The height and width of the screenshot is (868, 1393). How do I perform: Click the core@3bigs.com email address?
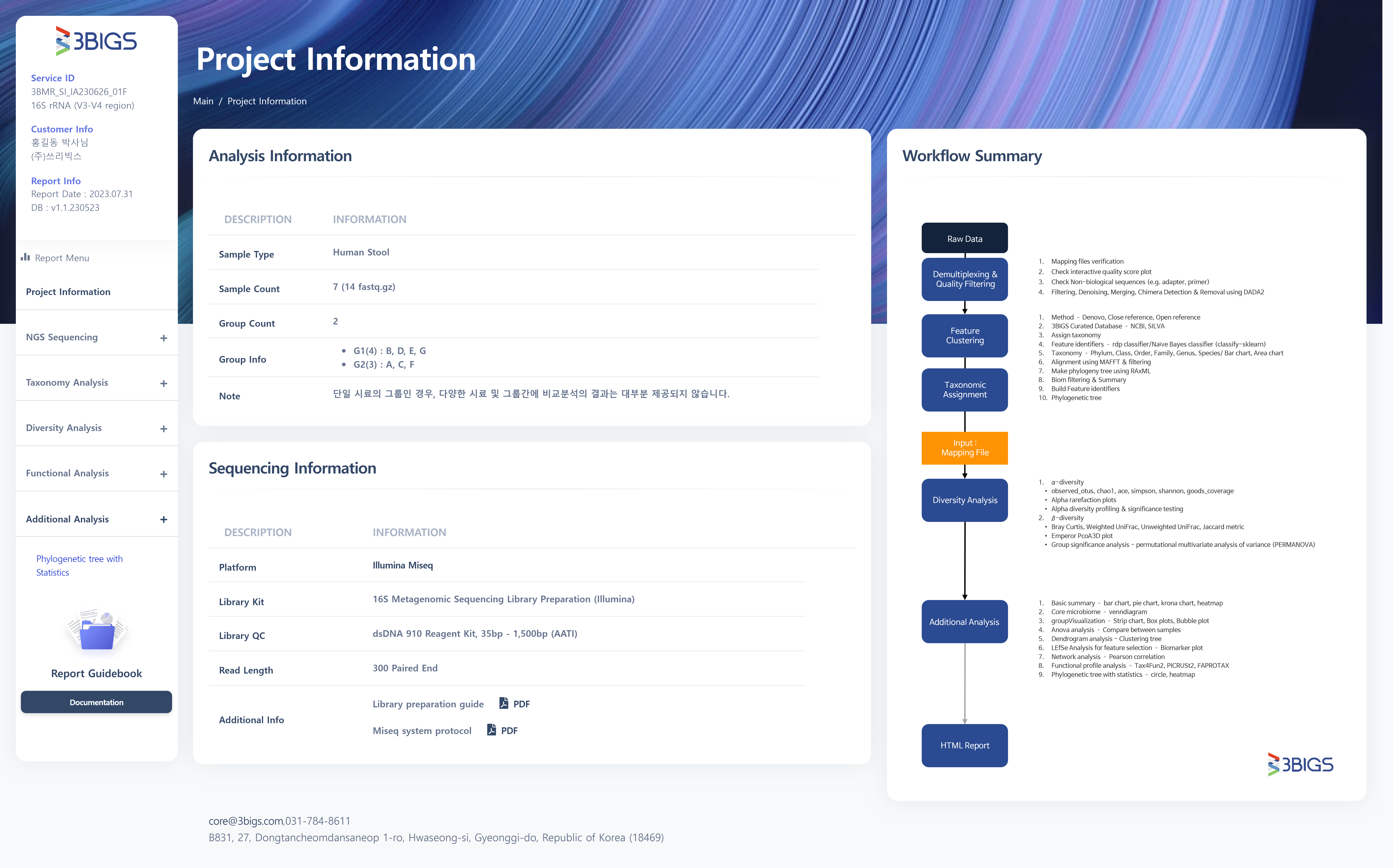tap(246, 821)
